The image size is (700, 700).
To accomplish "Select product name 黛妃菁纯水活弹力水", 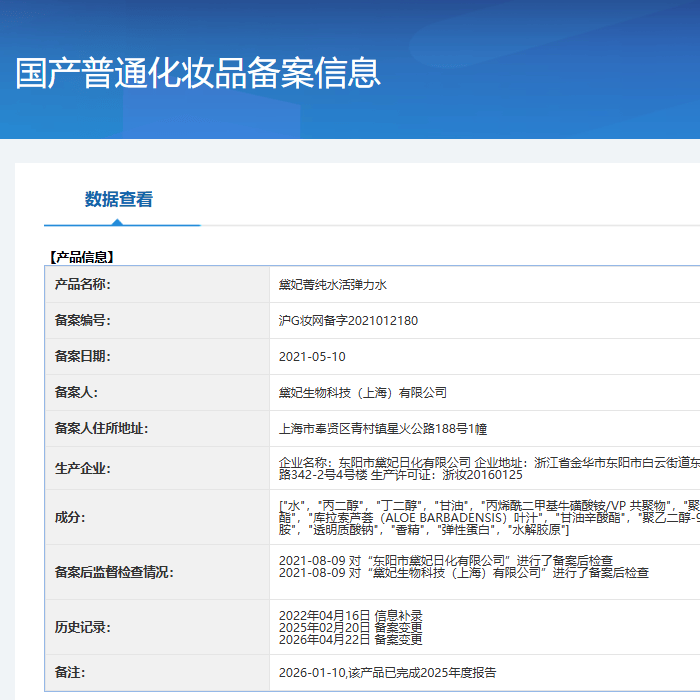I will 333,285.
